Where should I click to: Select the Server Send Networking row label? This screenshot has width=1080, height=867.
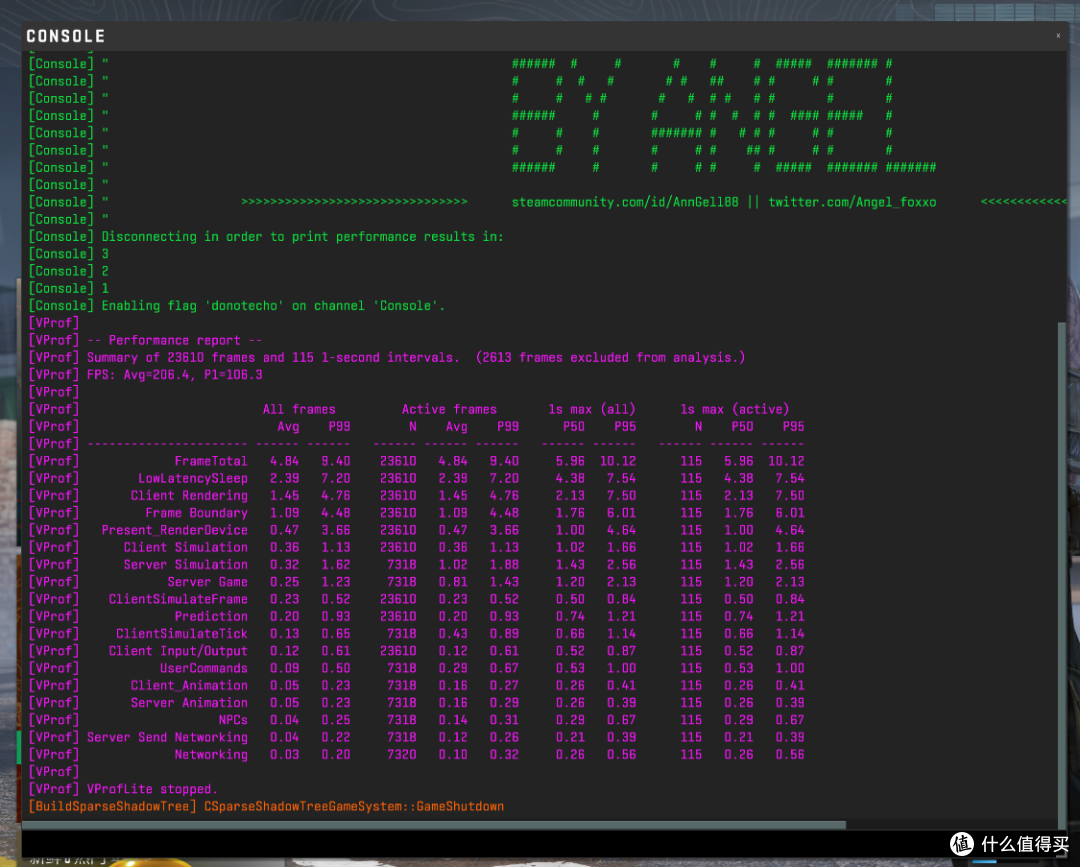167,737
